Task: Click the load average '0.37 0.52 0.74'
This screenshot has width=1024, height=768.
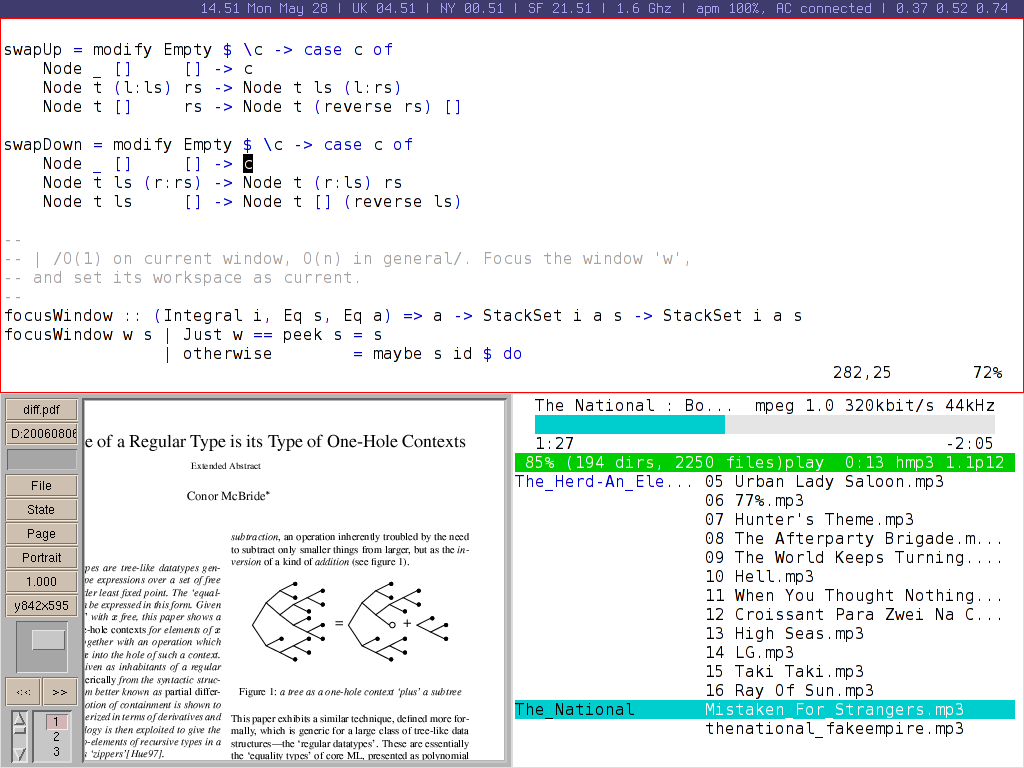Action: point(952,8)
